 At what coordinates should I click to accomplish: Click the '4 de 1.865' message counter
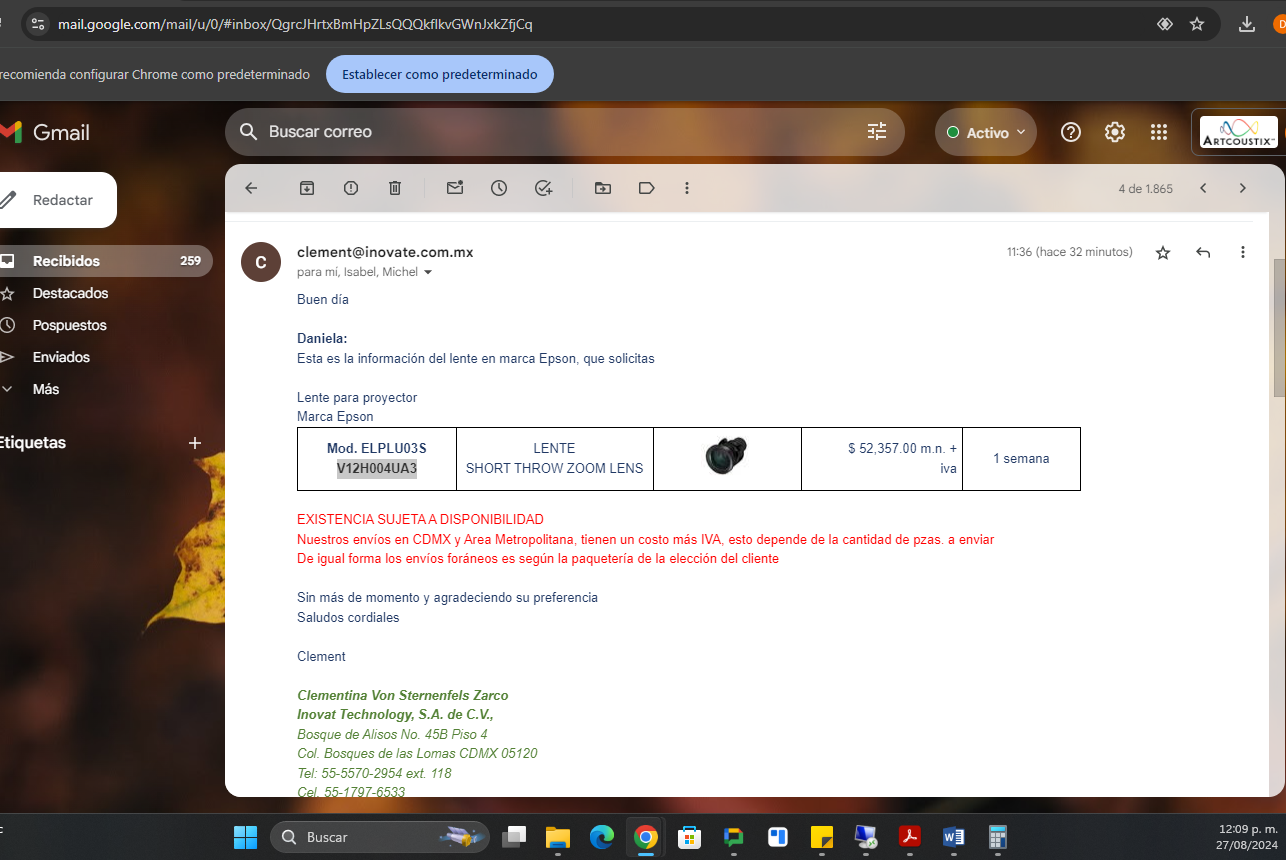(1145, 188)
